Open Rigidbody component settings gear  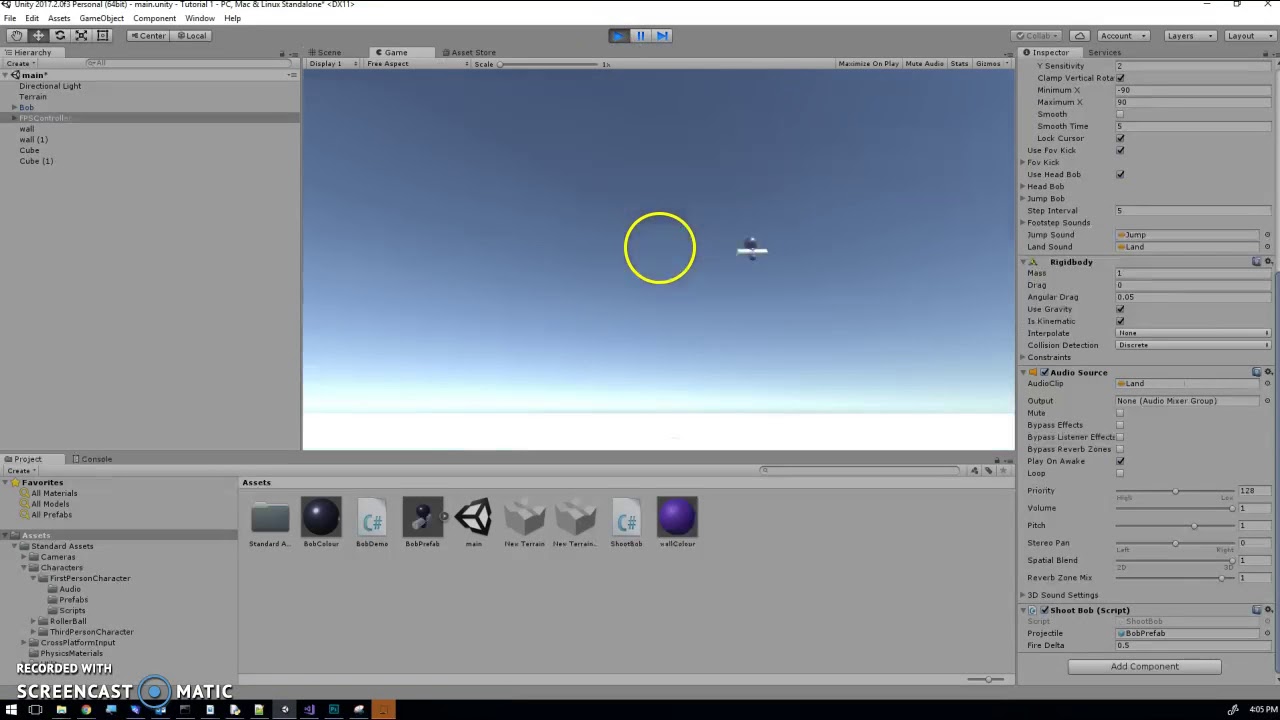tap(1267, 262)
